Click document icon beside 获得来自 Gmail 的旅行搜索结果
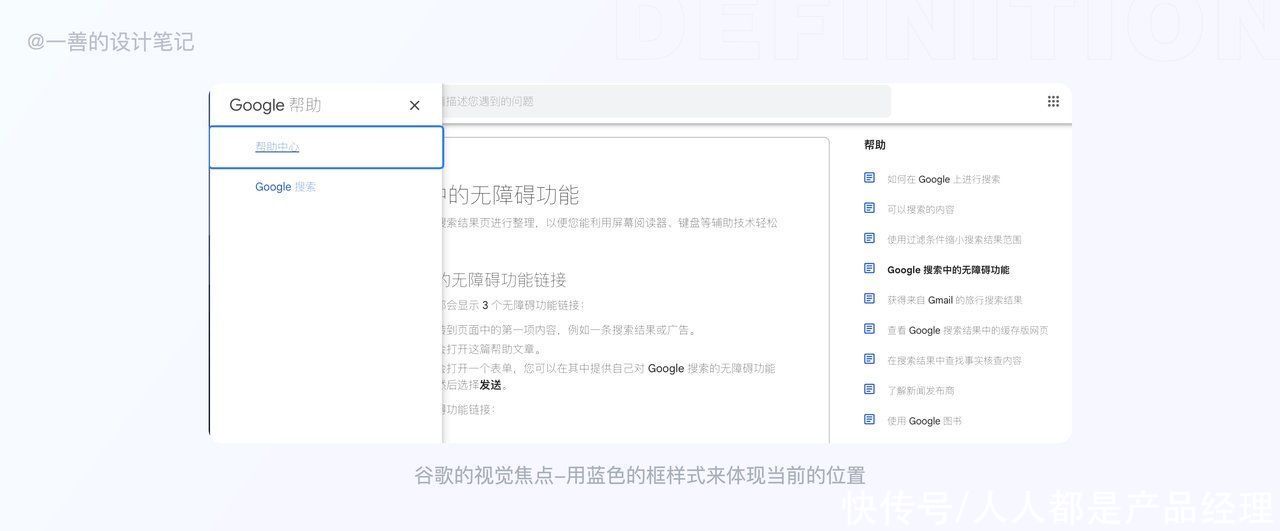Viewport: 1280px width, 531px height. [x=869, y=298]
